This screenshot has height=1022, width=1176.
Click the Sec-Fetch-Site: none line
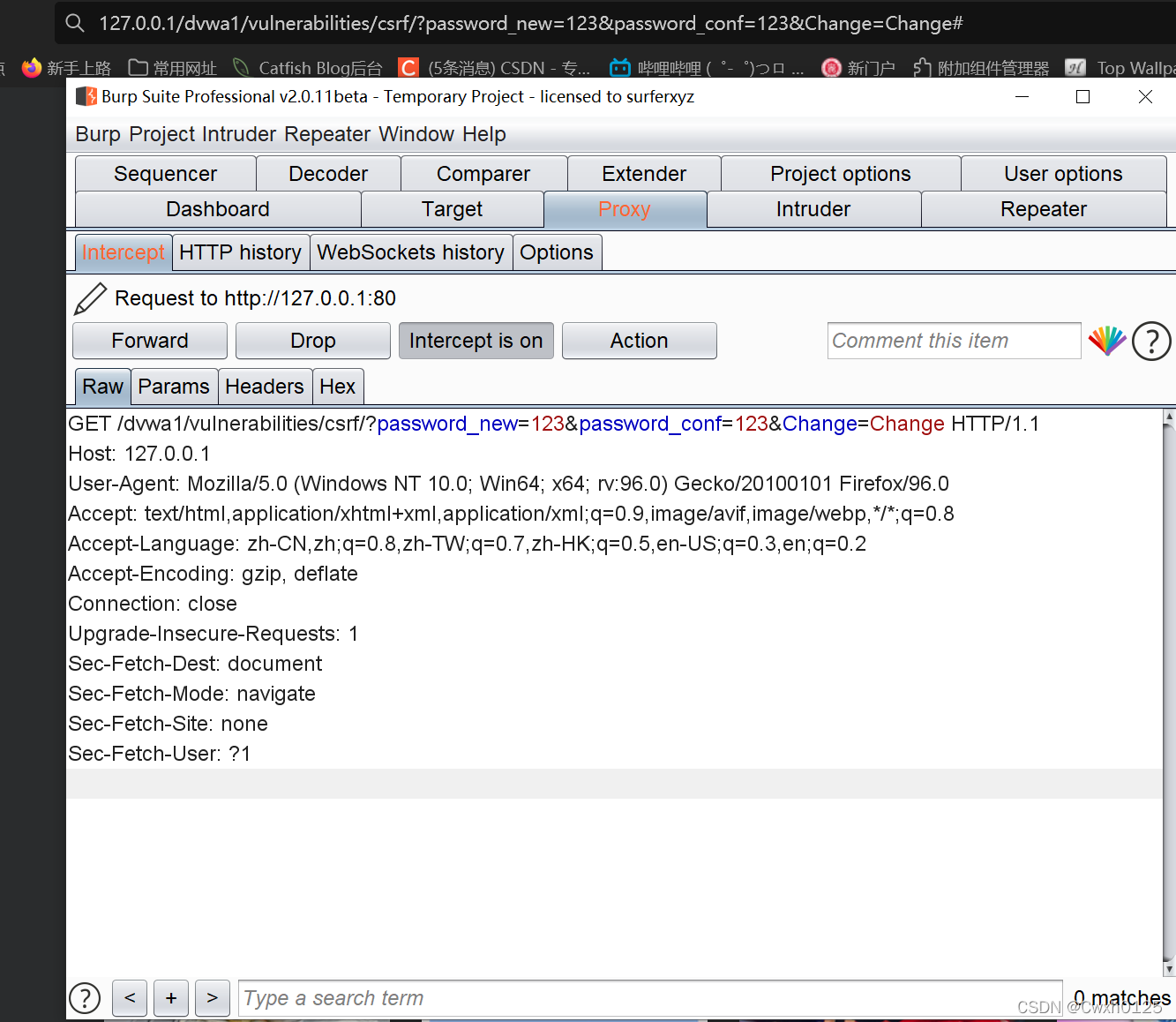168,724
